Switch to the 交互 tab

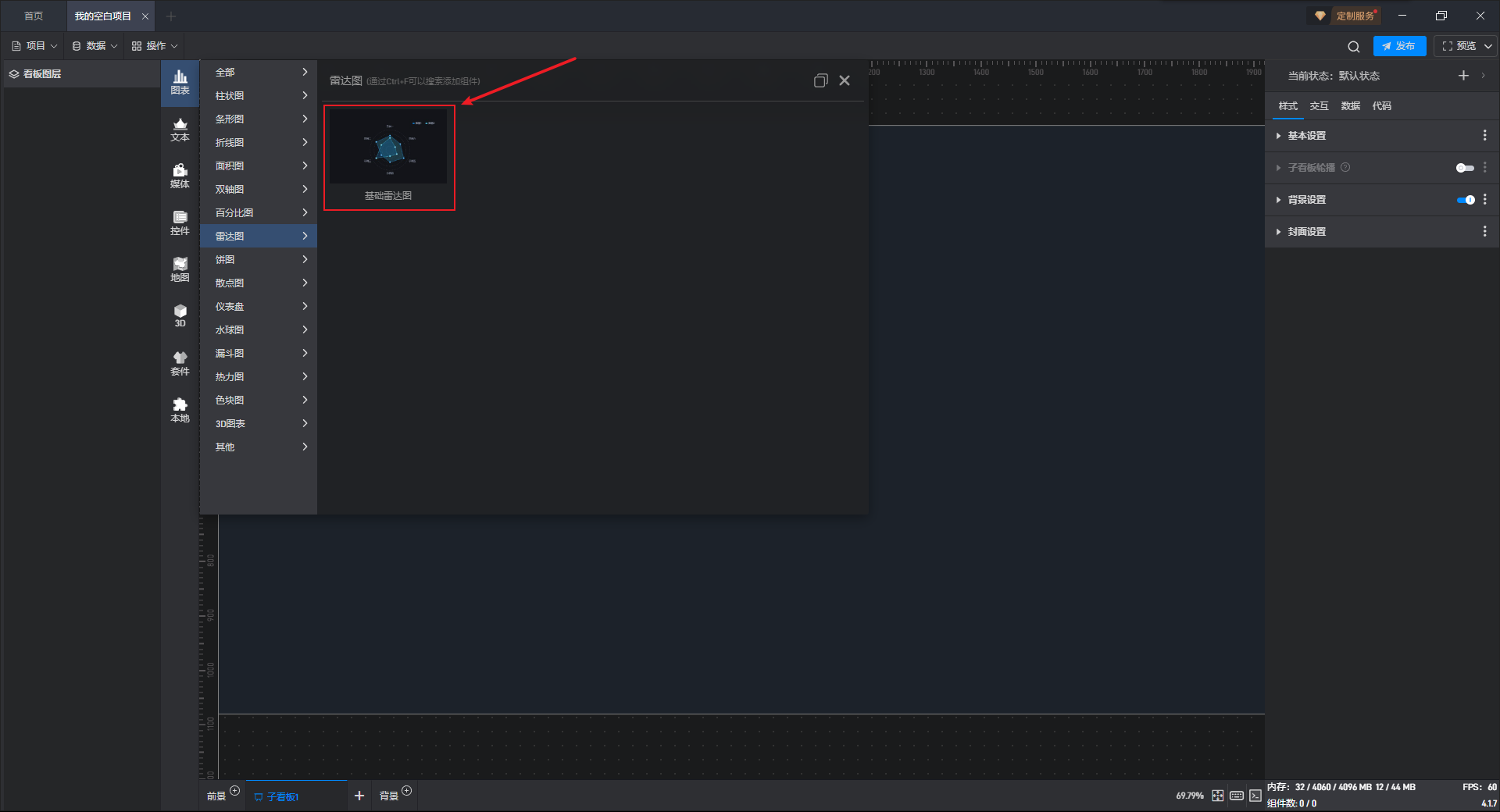[1319, 106]
